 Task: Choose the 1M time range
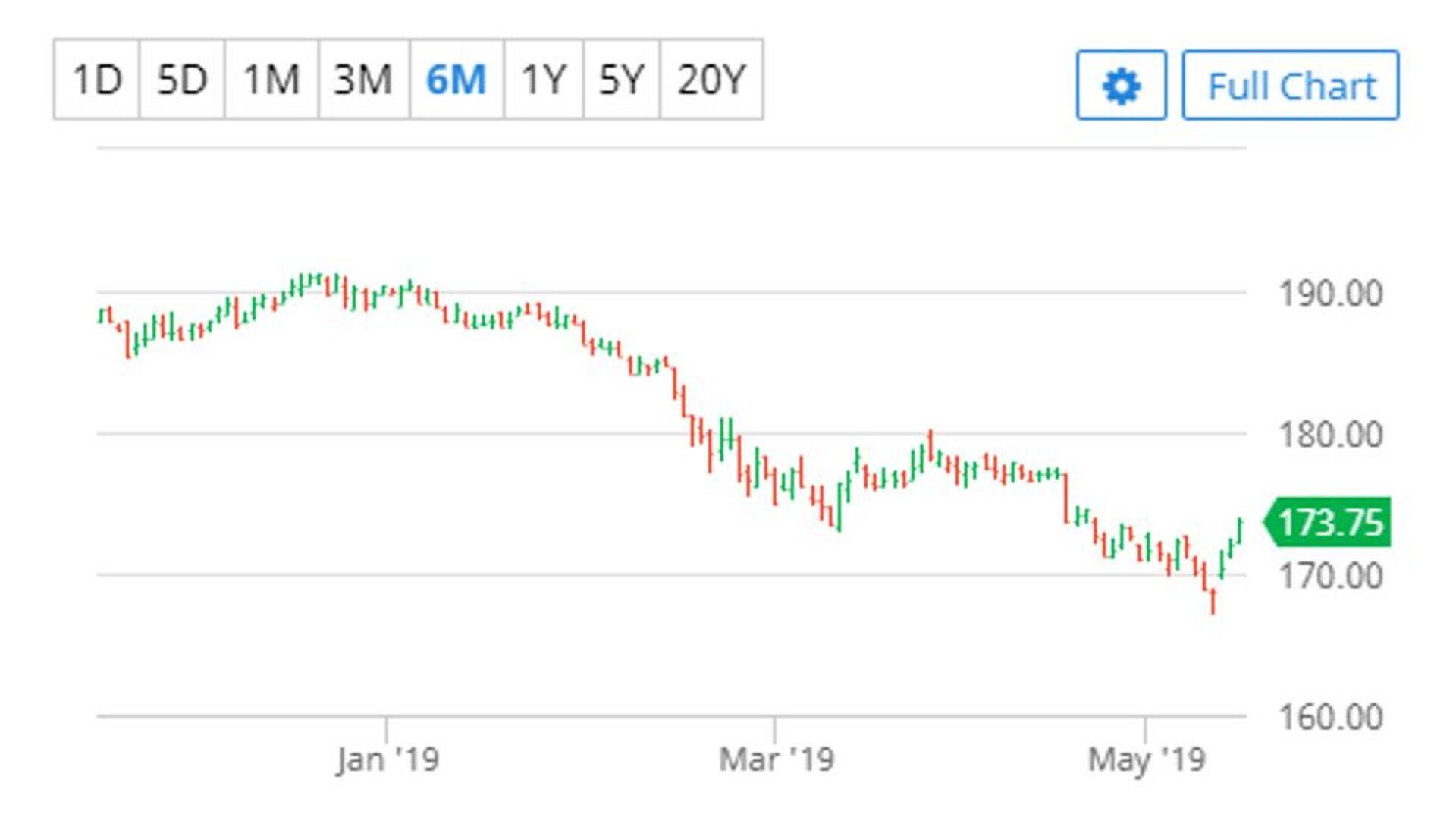pos(271,80)
